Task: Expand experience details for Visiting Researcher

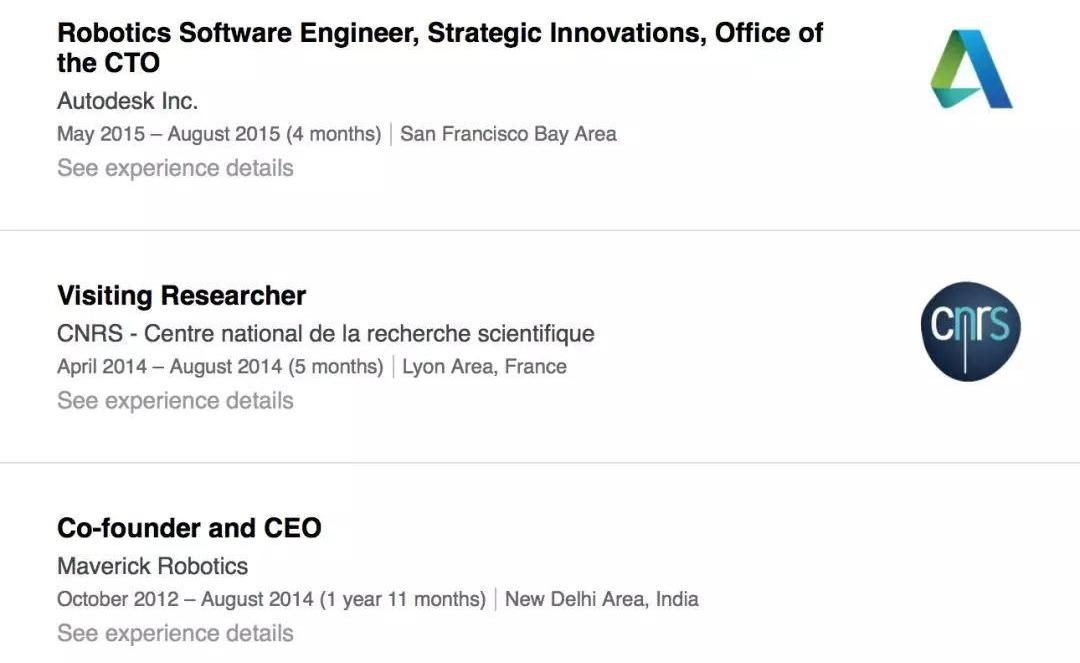Action: click(x=175, y=401)
